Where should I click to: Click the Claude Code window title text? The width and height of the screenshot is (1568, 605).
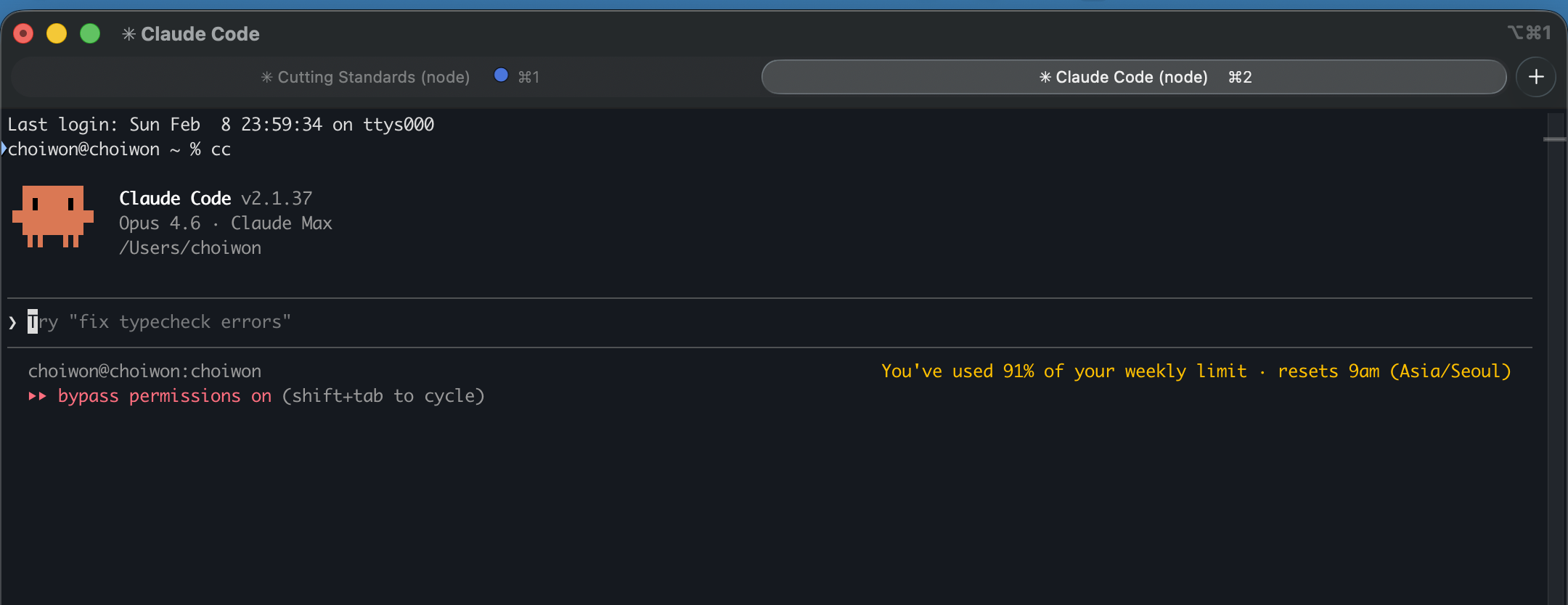(200, 34)
